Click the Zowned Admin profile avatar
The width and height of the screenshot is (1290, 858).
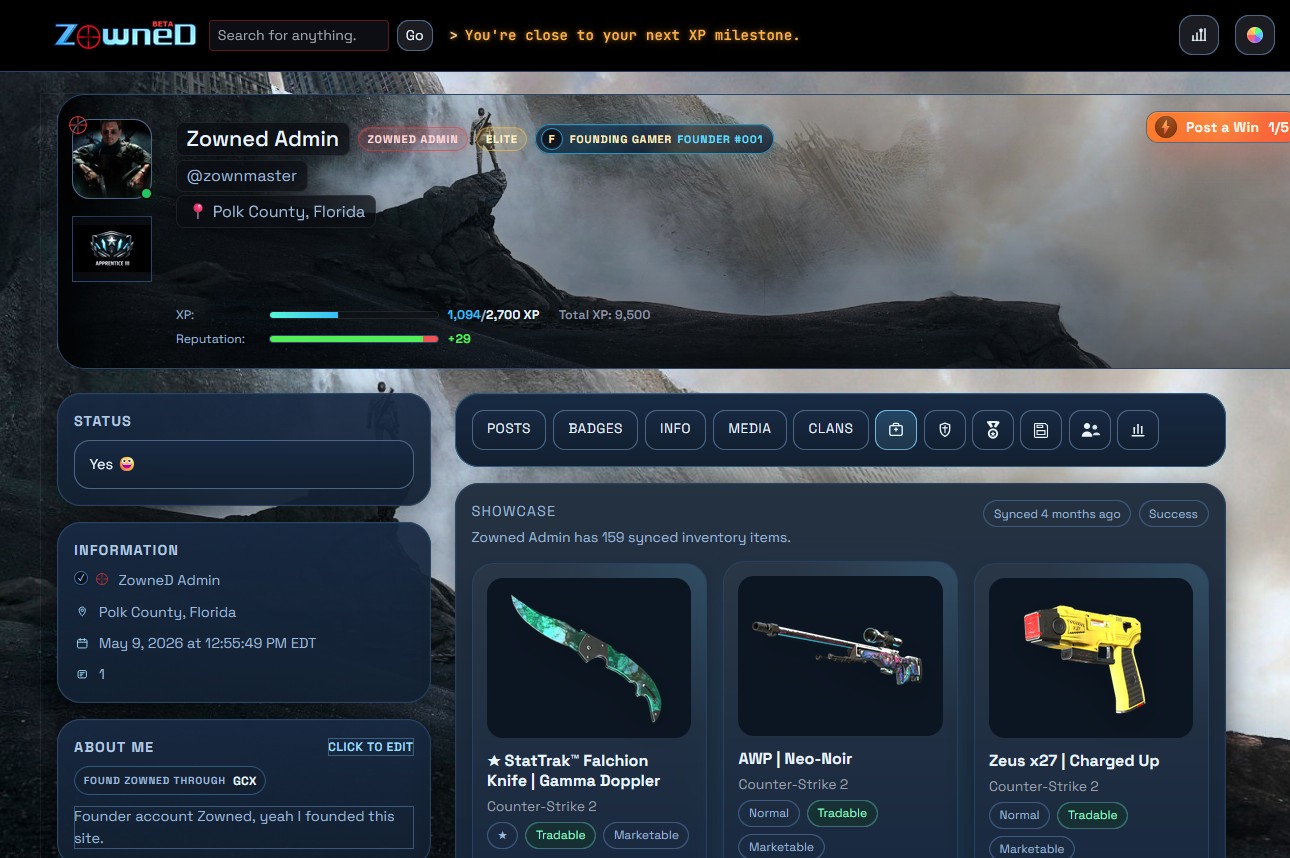coord(112,159)
